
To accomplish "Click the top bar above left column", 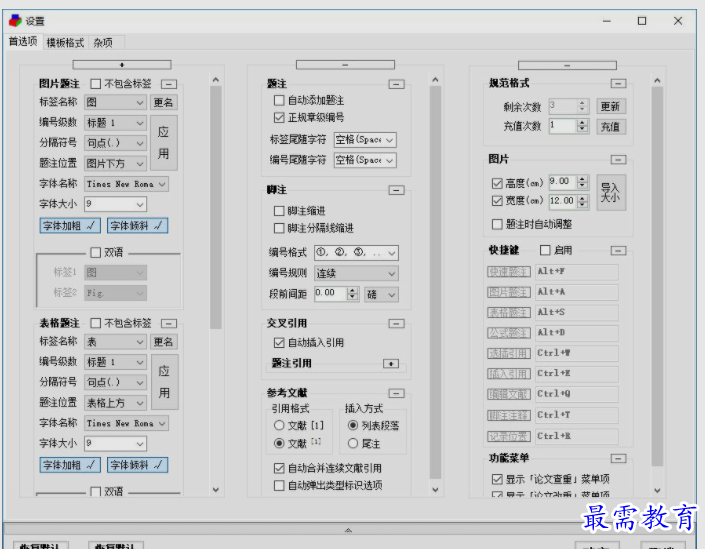I will [x=122, y=65].
